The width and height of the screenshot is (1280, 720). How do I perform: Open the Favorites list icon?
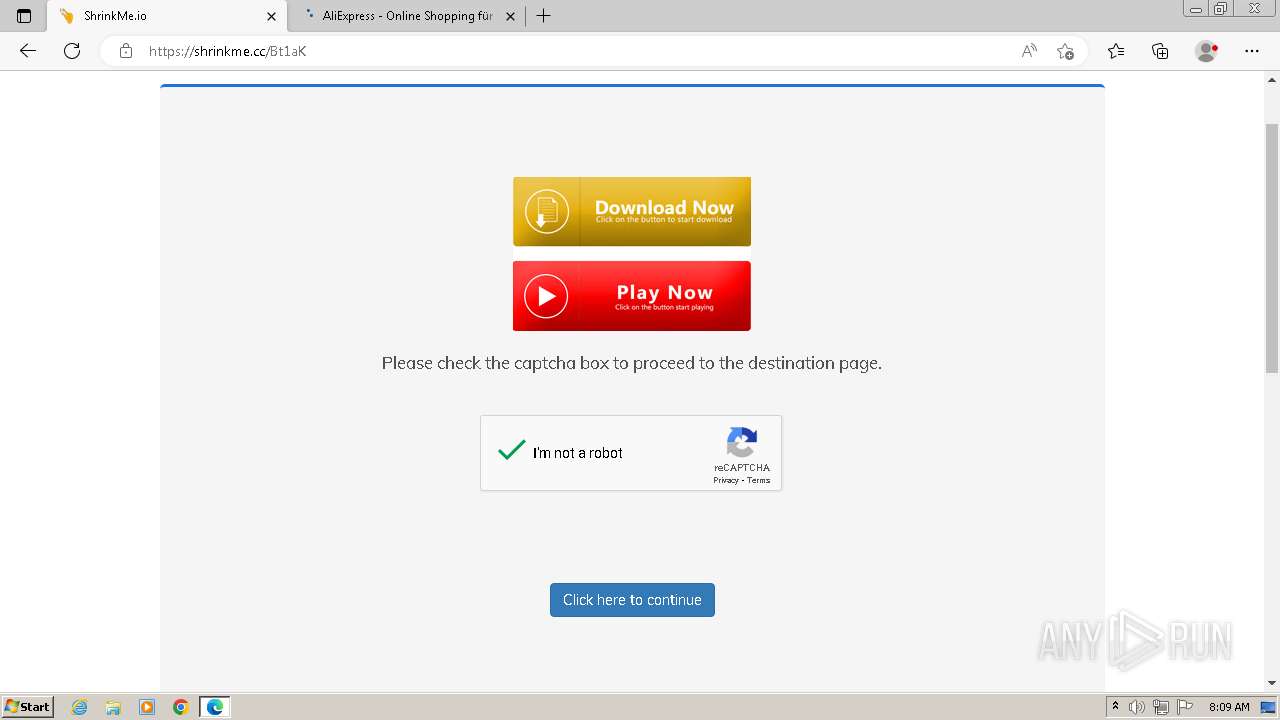(1116, 51)
